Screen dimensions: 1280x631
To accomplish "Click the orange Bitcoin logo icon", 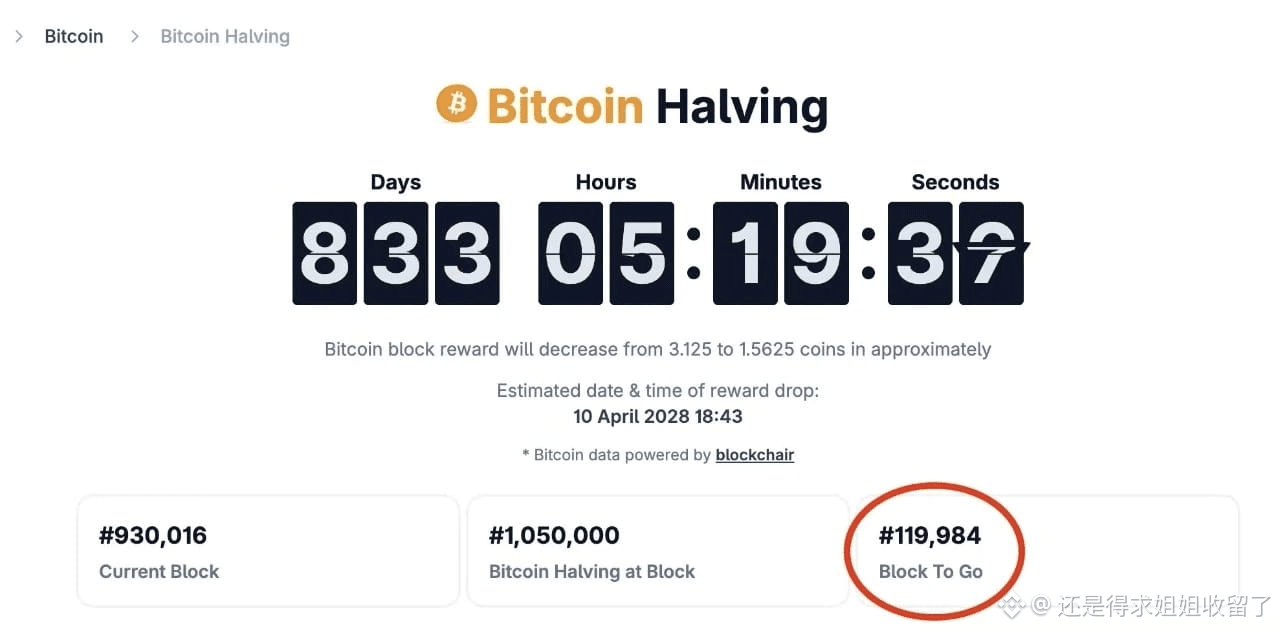I will click(x=457, y=104).
